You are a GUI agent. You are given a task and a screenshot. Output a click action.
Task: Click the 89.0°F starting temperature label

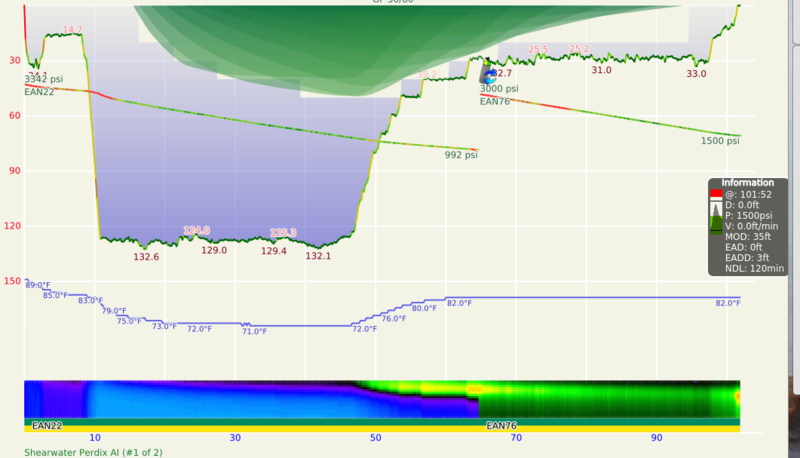40,285
